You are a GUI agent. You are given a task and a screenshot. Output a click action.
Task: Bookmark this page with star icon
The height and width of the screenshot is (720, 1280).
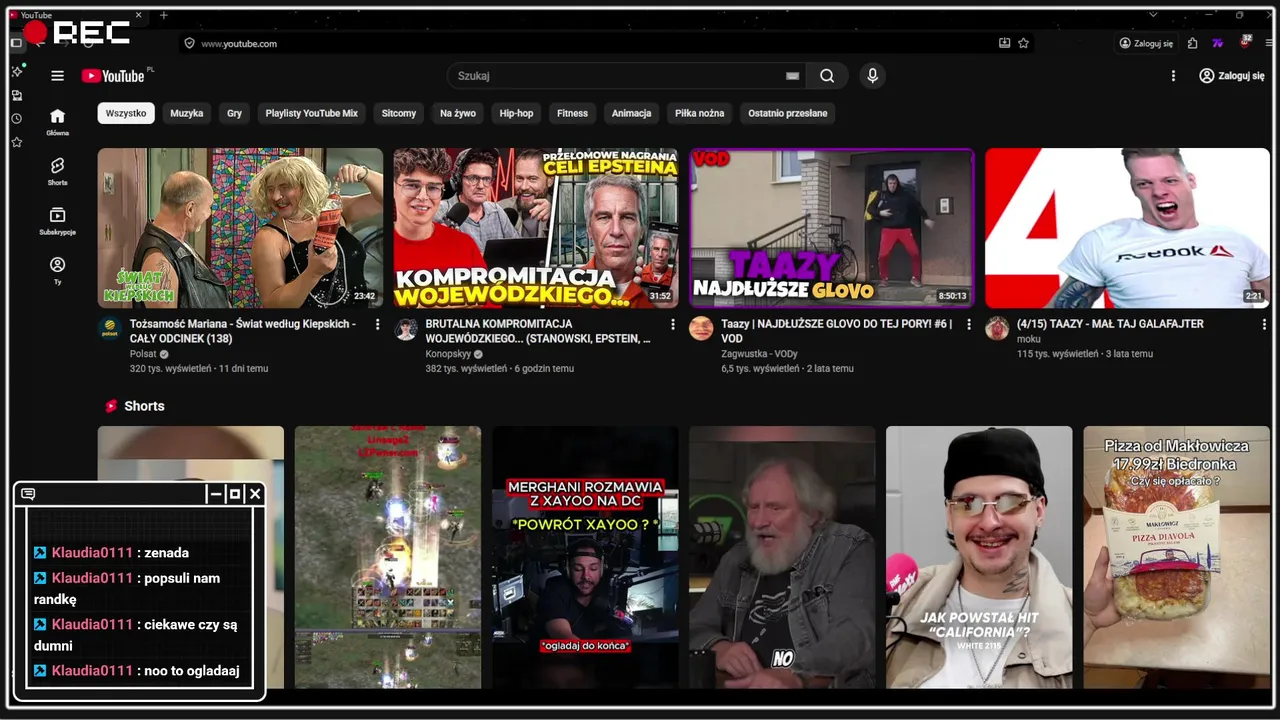(1023, 43)
